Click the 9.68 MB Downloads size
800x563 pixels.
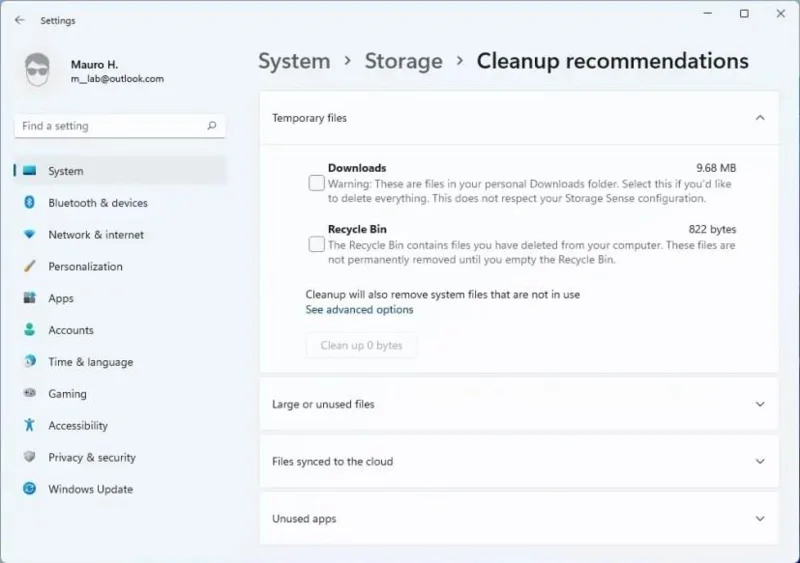[716, 168]
